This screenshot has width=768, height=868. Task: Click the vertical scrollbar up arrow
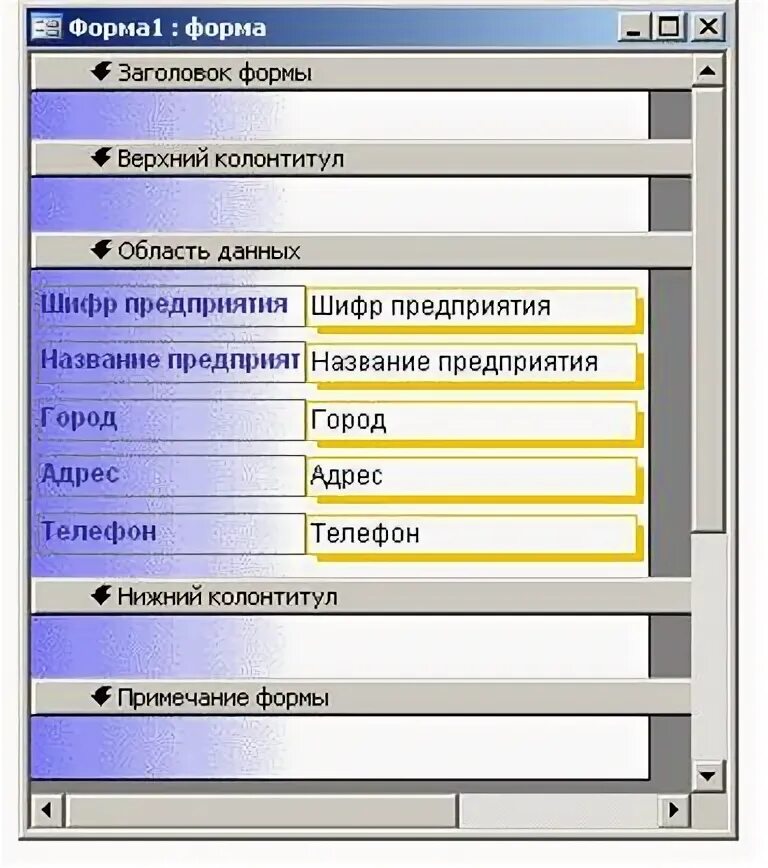click(x=708, y=71)
